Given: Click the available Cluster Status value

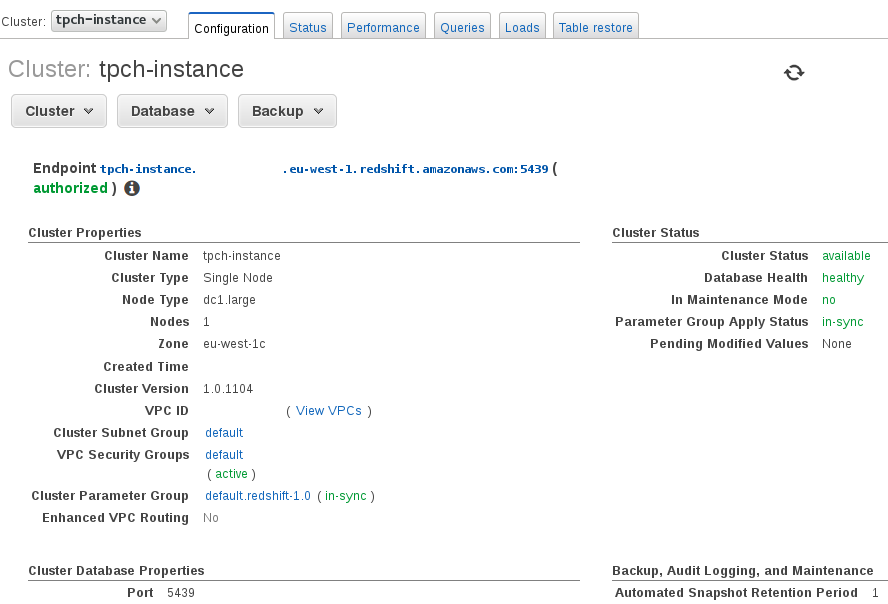Looking at the screenshot, I should [846, 256].
